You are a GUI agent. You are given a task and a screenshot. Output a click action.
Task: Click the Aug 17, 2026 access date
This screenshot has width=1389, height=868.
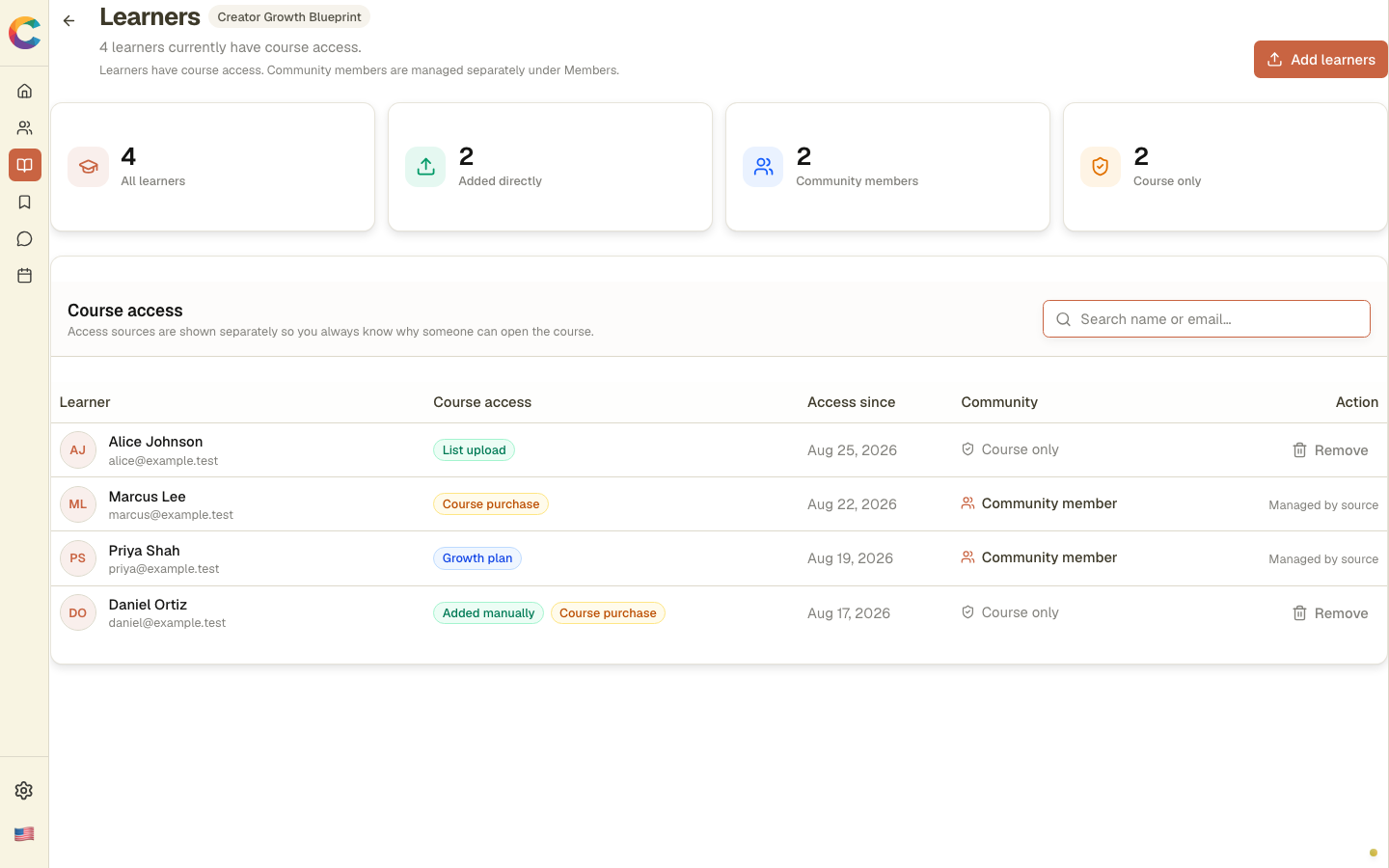[849, 613]
